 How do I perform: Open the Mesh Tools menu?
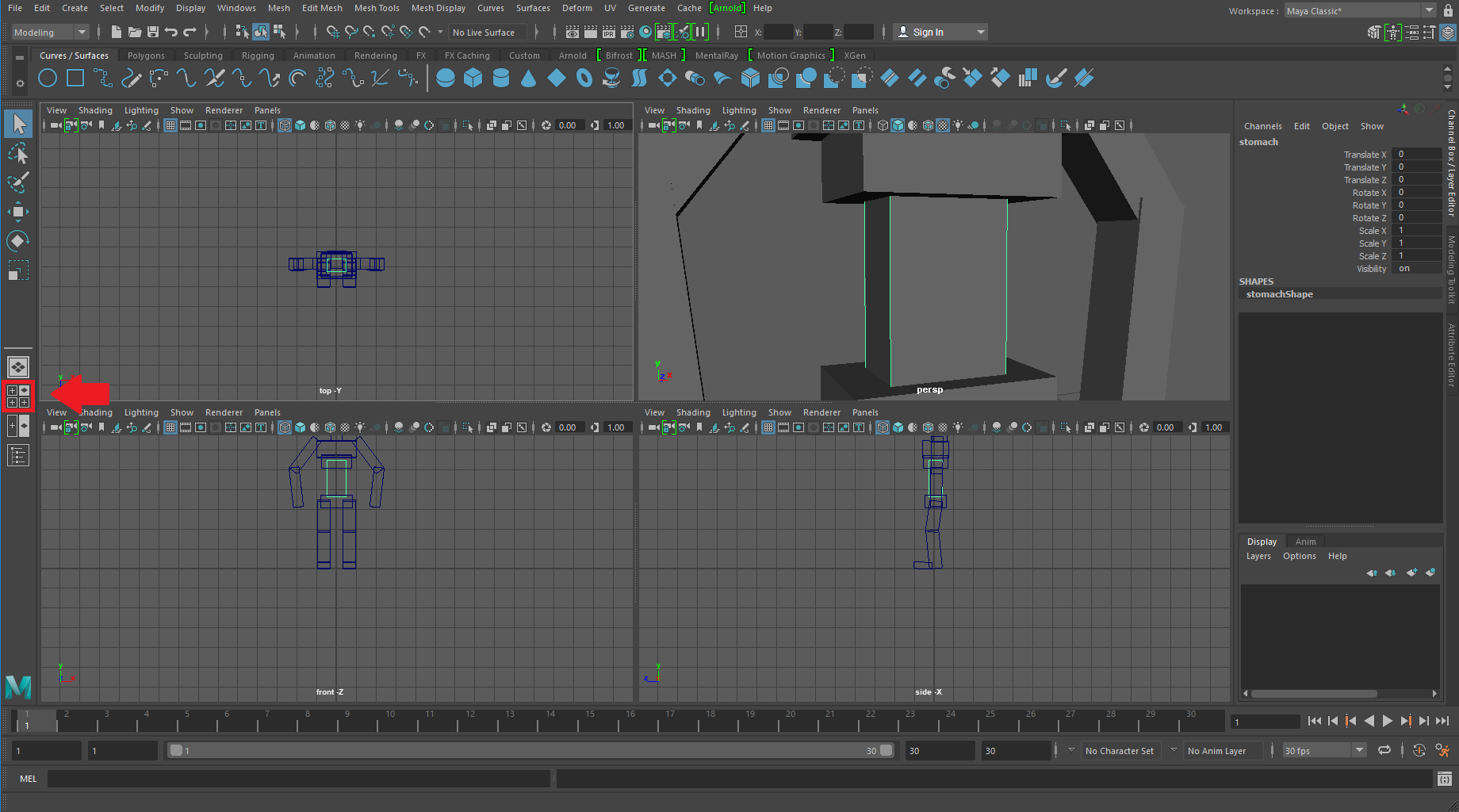tap(377, 8)
